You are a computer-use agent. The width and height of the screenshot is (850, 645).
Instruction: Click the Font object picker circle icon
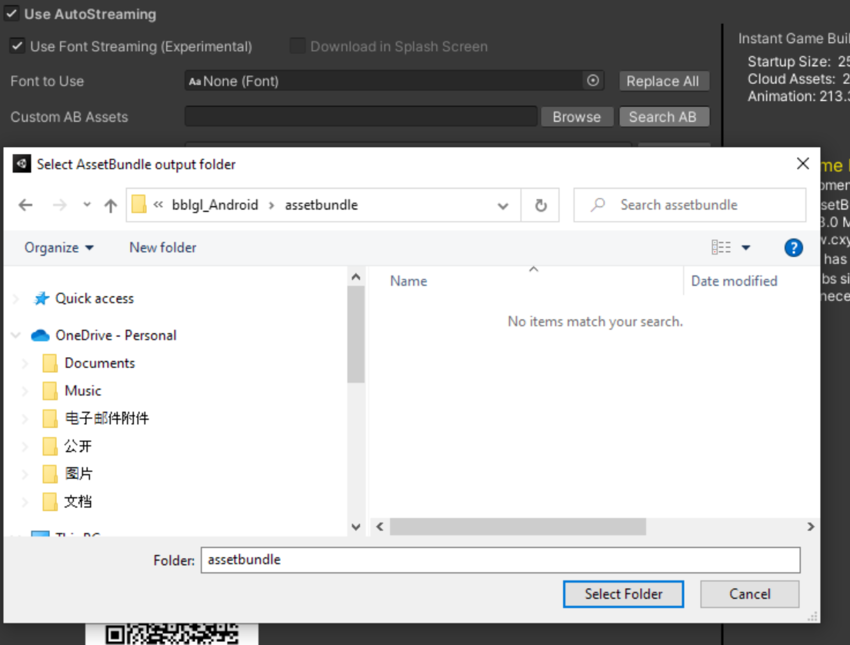click(x=593, y=81)
